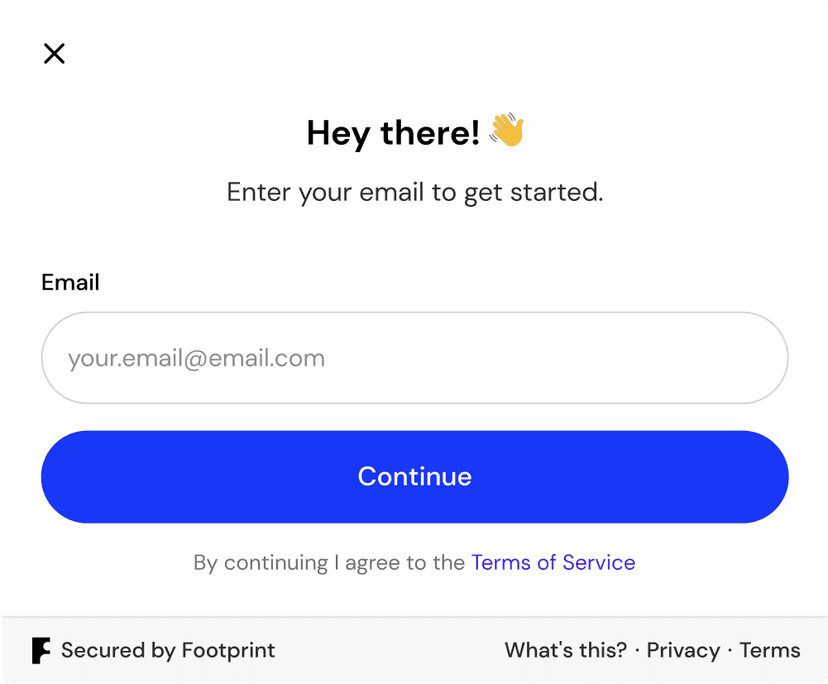This screenshot has width=828, height=684.
Task: Click the Secured by Footprint text
Action: (168, 650)
